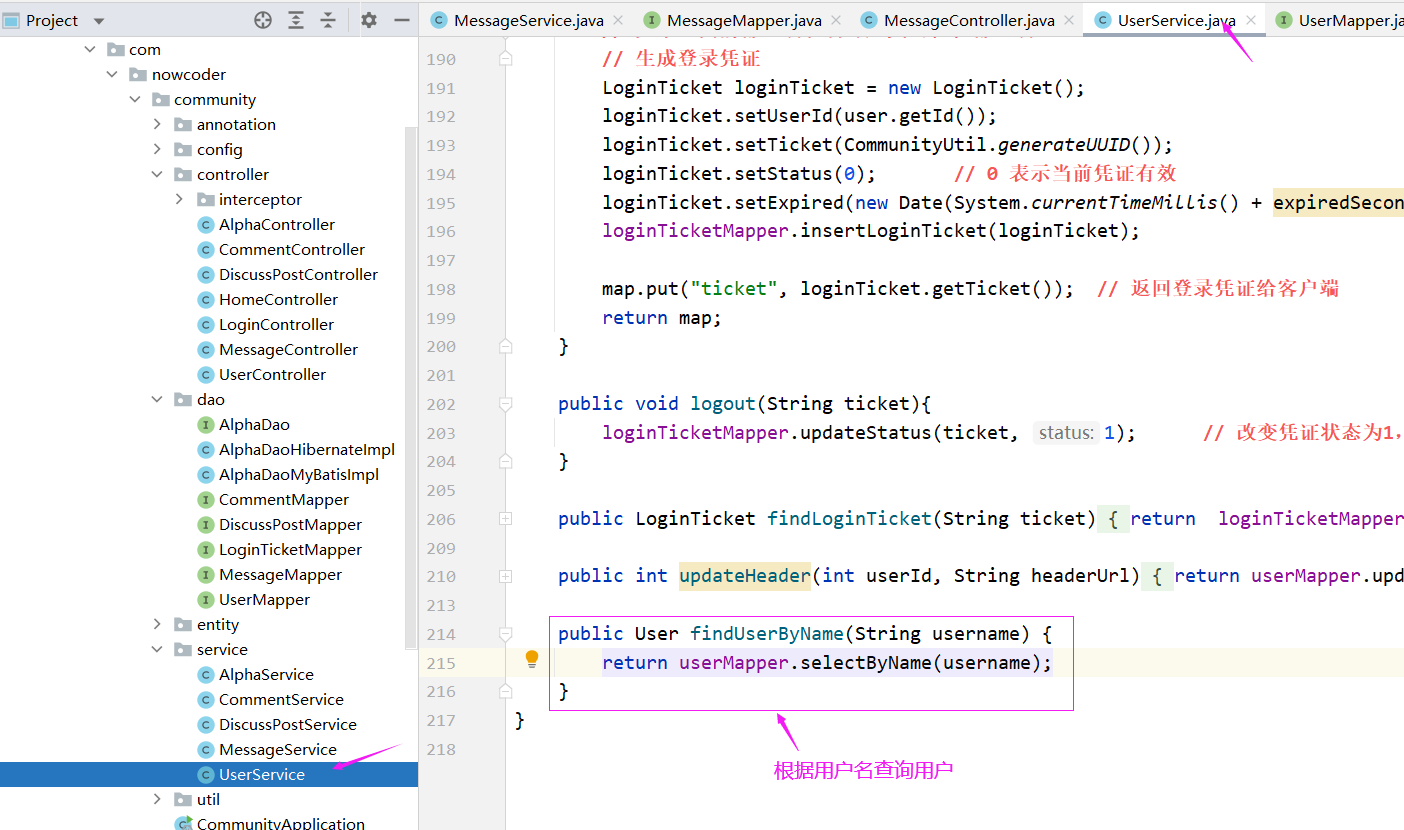
Task: Click the findUserByName method name
Action: [x=766, y=634]
